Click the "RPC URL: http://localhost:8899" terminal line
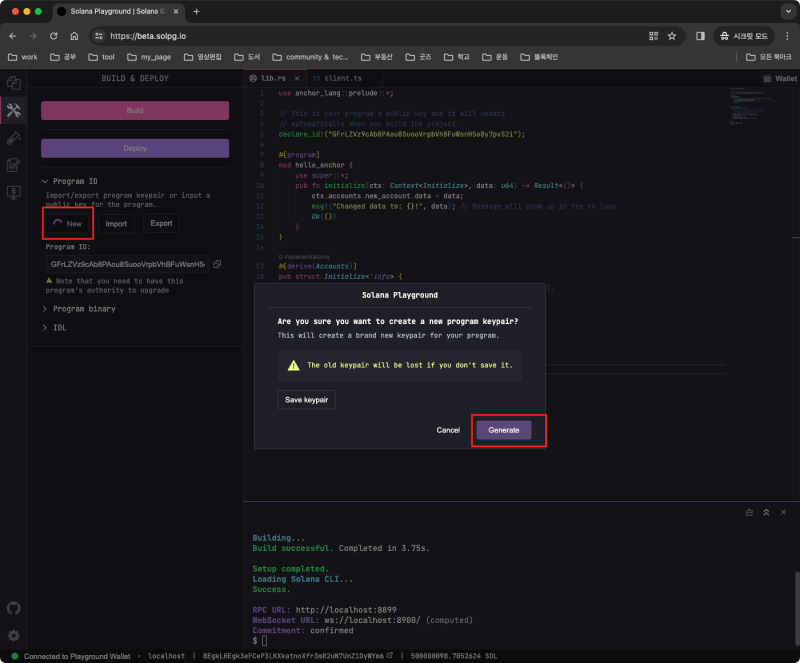This screenshot has height=663, width=800. point(324,609)
